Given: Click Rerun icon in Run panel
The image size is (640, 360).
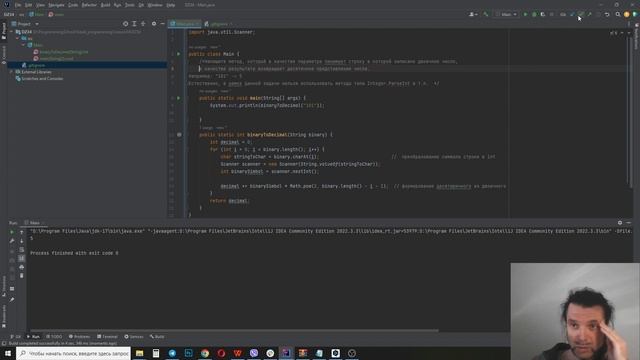Looking at the screenshot, I should (x=12, y=232).
